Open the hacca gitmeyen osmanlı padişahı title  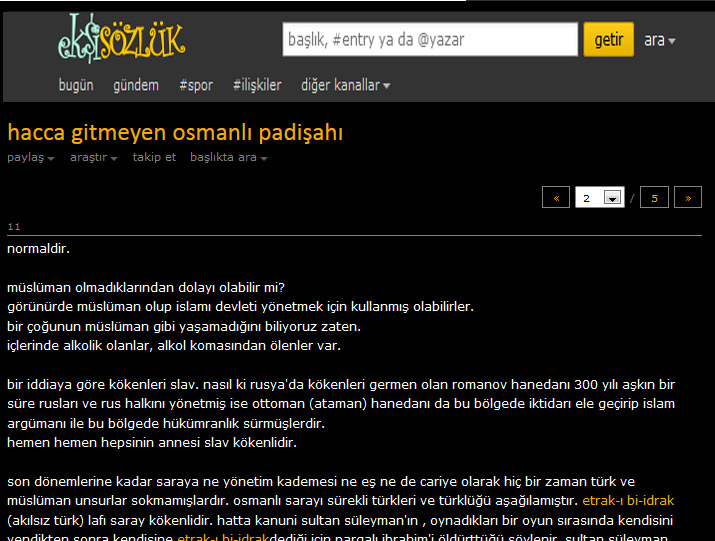[175, 132]
